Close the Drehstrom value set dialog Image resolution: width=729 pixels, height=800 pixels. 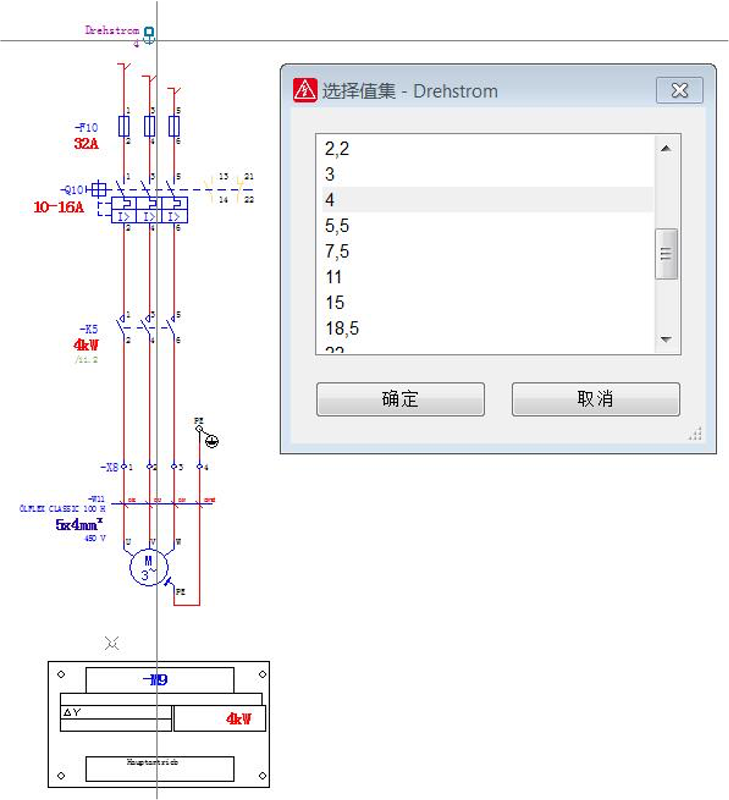680,91
